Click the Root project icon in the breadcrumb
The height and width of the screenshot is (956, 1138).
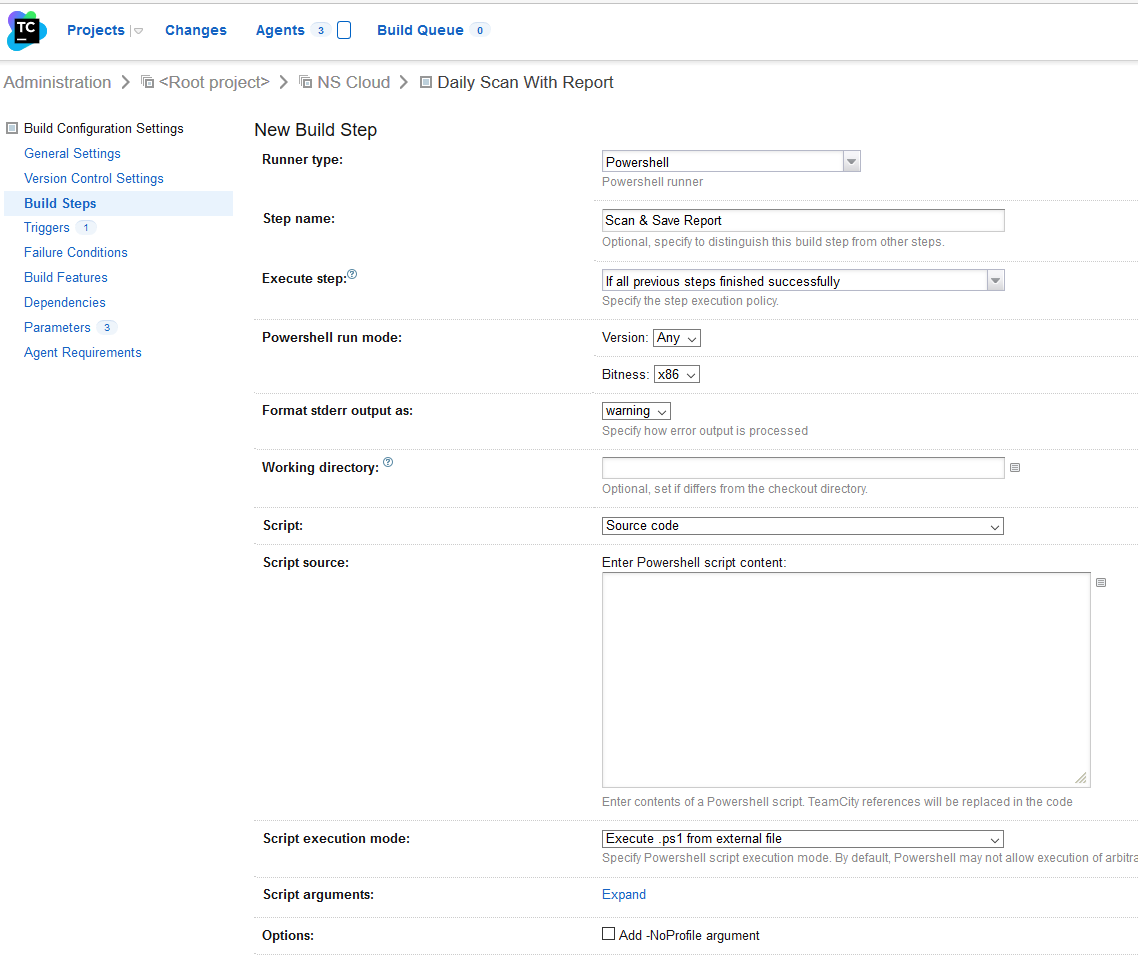click(x=146, y=82)
